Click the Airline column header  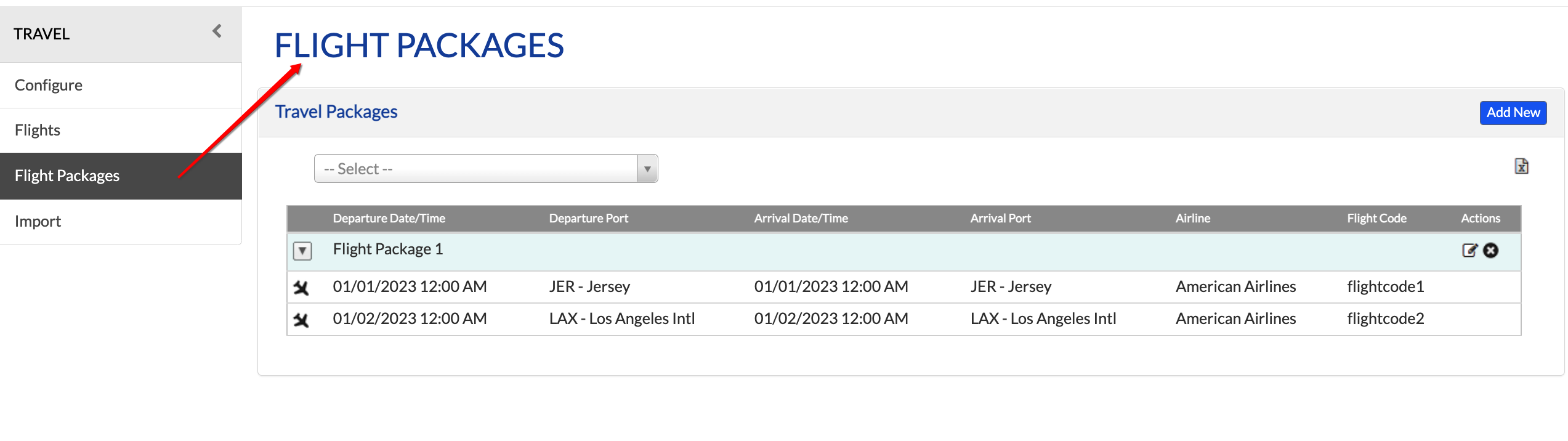pos(1192,219)
